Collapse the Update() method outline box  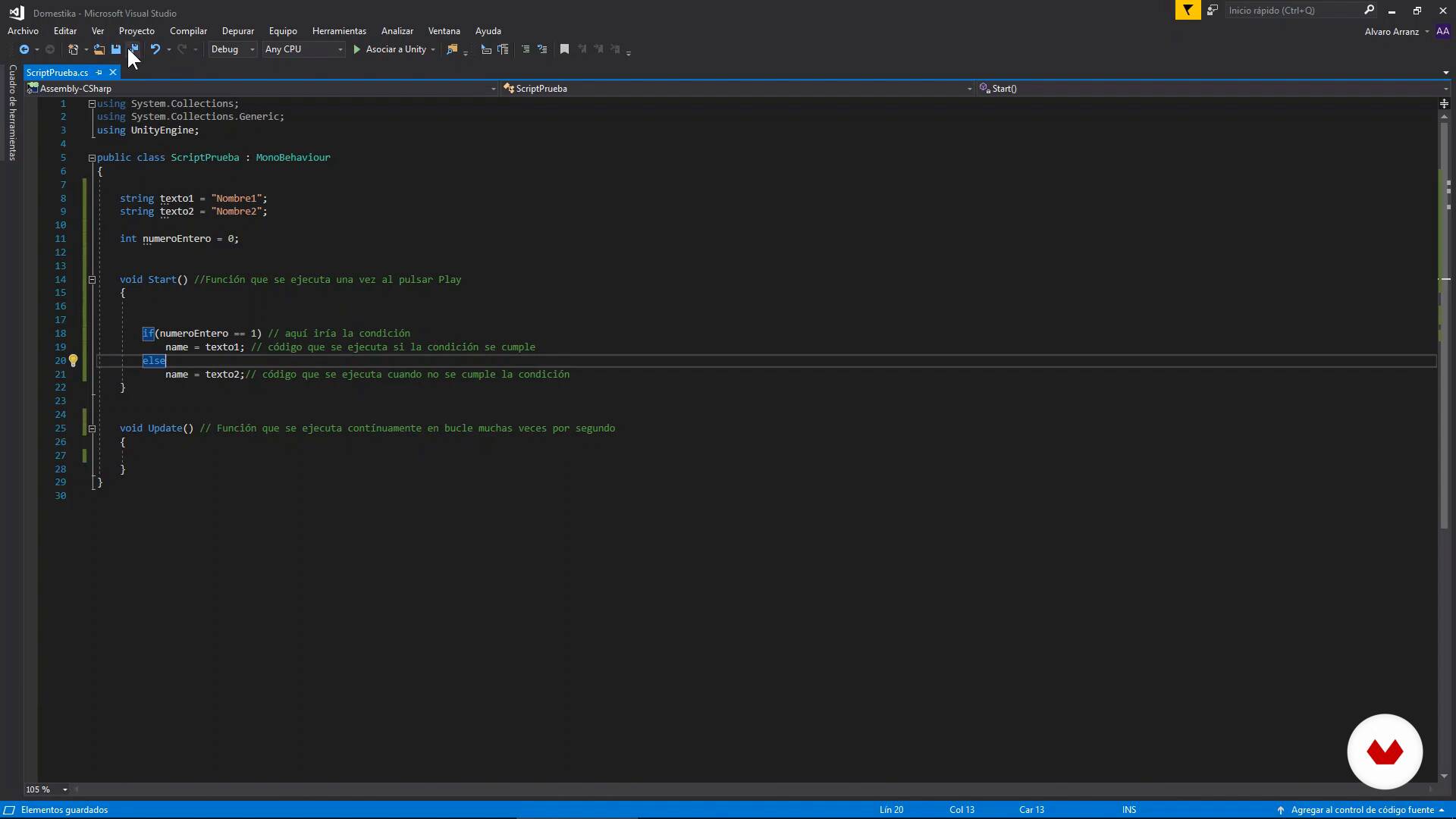pyautogui.click(x=93, y=428)
